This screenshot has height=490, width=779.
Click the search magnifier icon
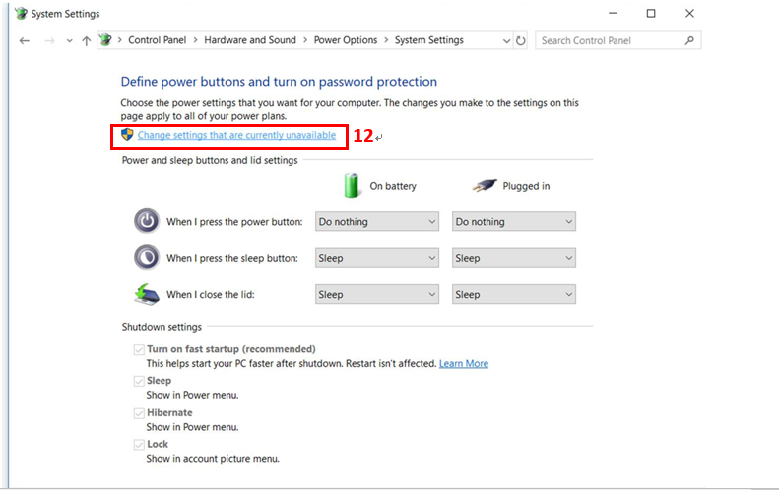(689, 40)
